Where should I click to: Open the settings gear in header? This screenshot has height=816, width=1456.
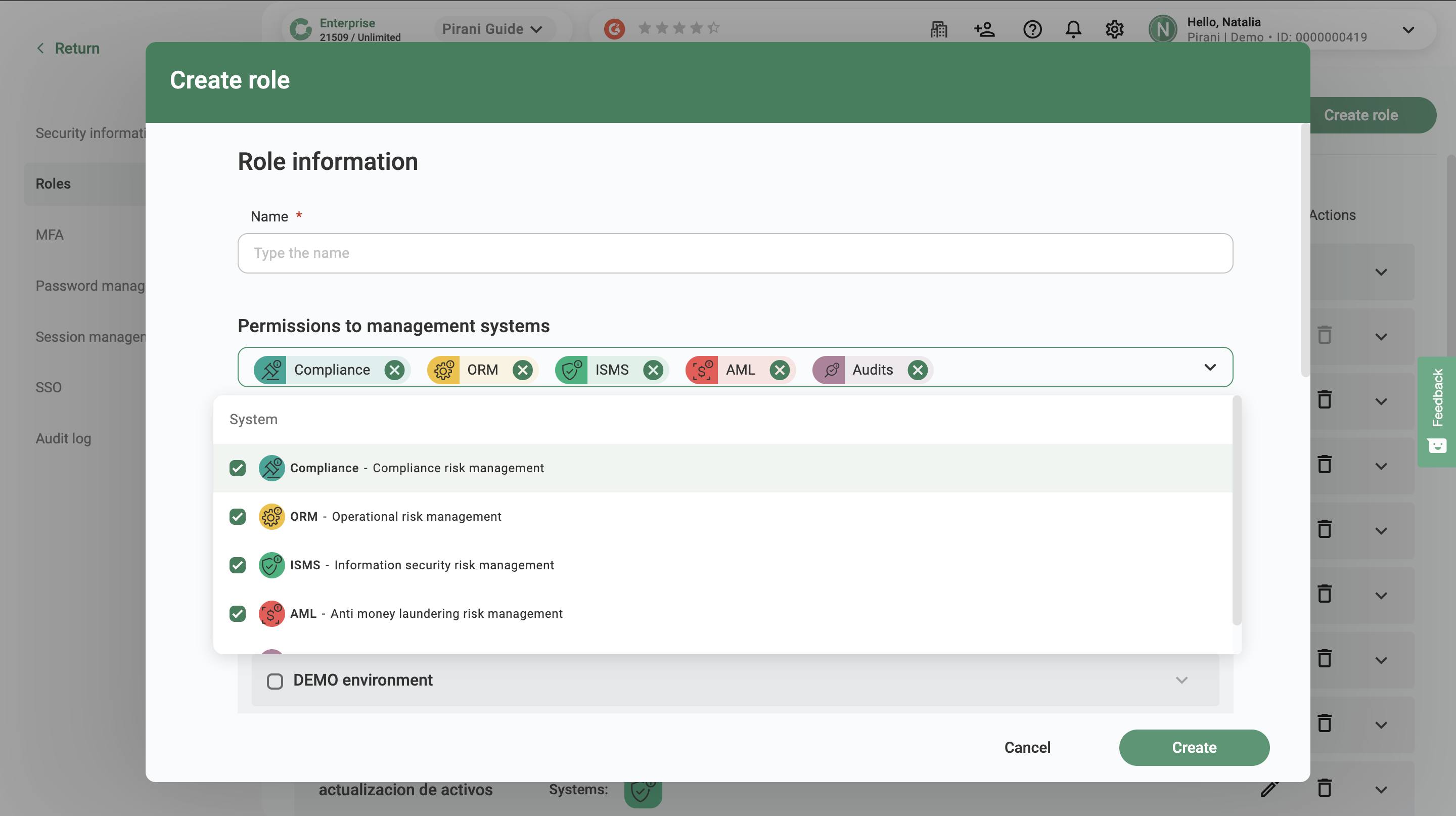pyautogui.click(x=1114, y=29)
